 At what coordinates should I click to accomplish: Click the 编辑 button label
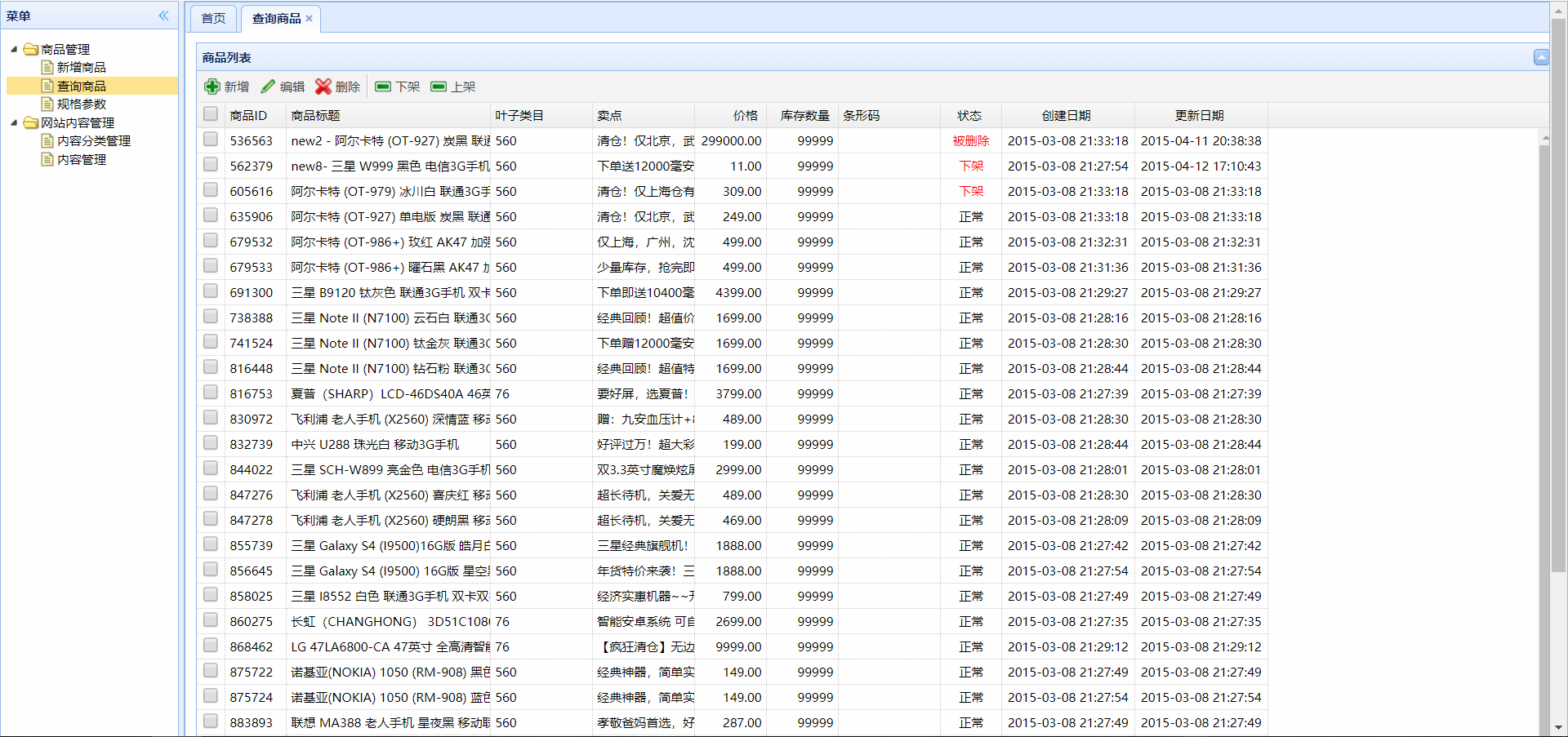point(292,87)
